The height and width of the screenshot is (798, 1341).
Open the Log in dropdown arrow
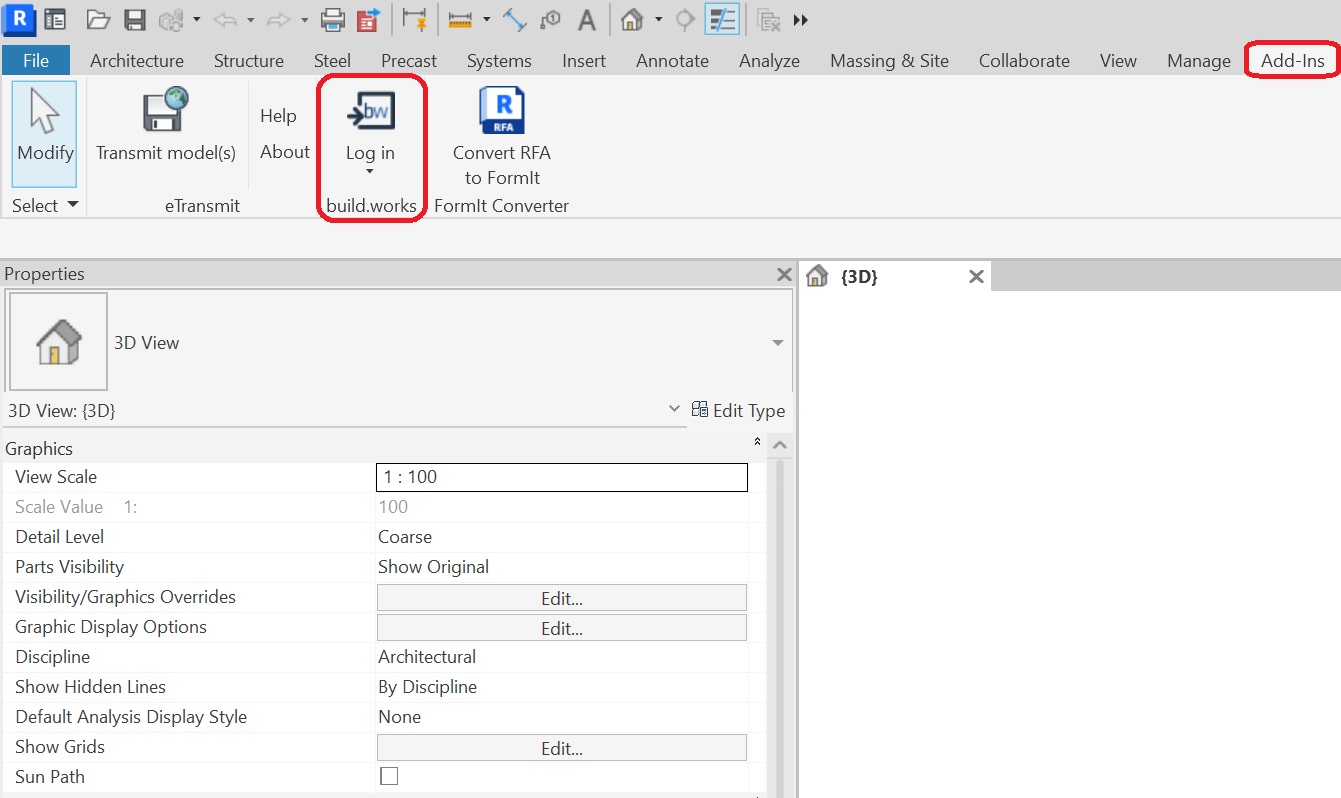pos(370,172)
